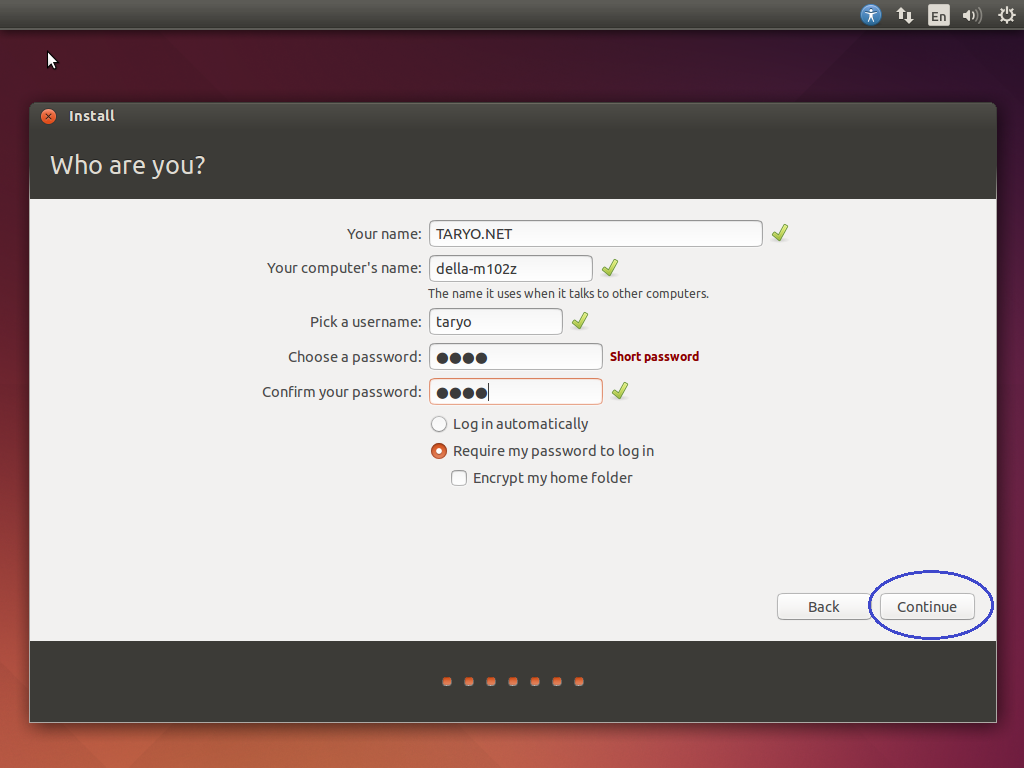Click the computer's name text field
1024x768 pixels.
coord(510,268)
